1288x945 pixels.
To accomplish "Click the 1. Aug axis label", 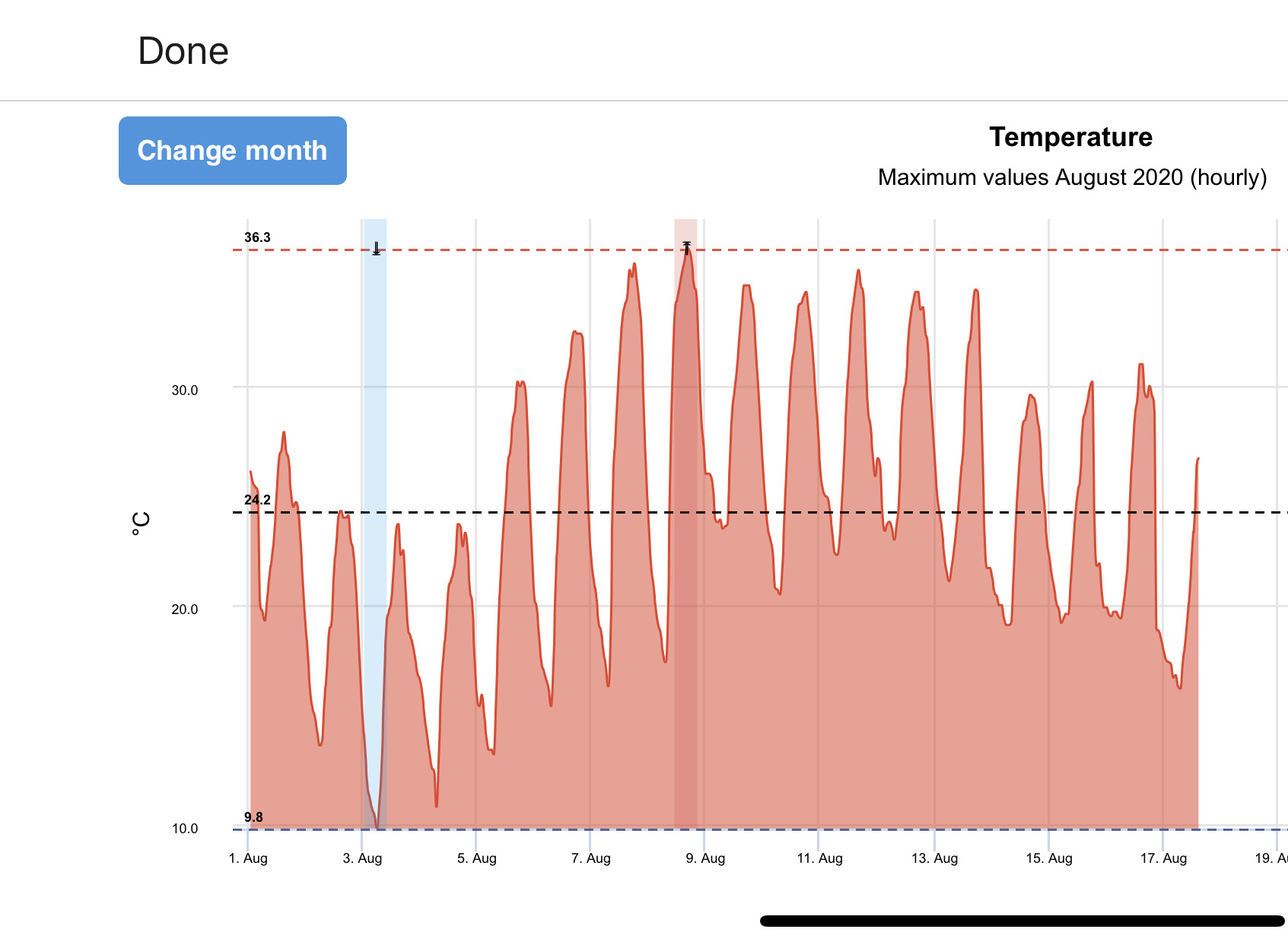I will click(248, 858).
